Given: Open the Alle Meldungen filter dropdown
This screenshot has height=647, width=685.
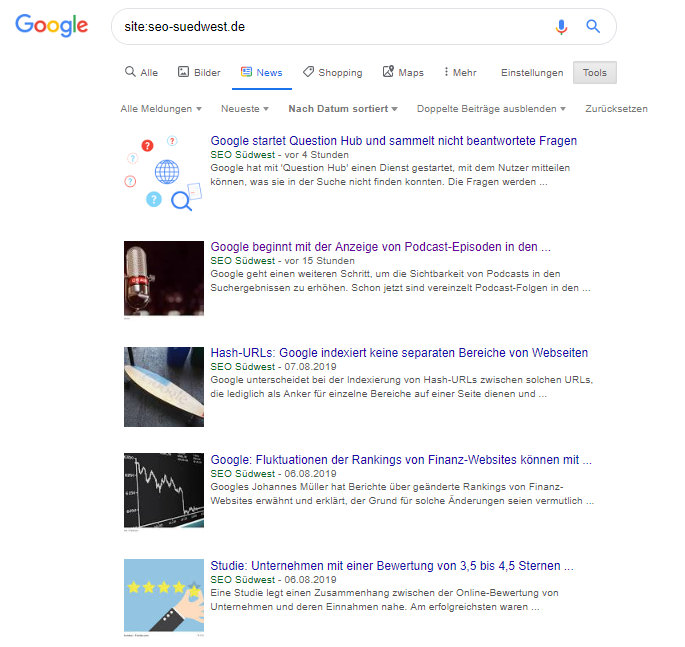Looking at the screenshot, I should coord(161,109).
